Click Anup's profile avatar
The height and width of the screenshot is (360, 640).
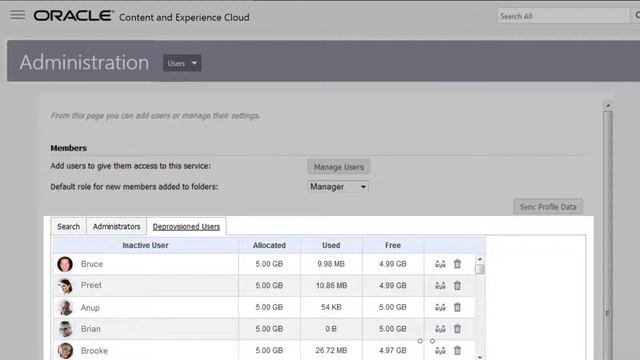(x=65, y=307)
